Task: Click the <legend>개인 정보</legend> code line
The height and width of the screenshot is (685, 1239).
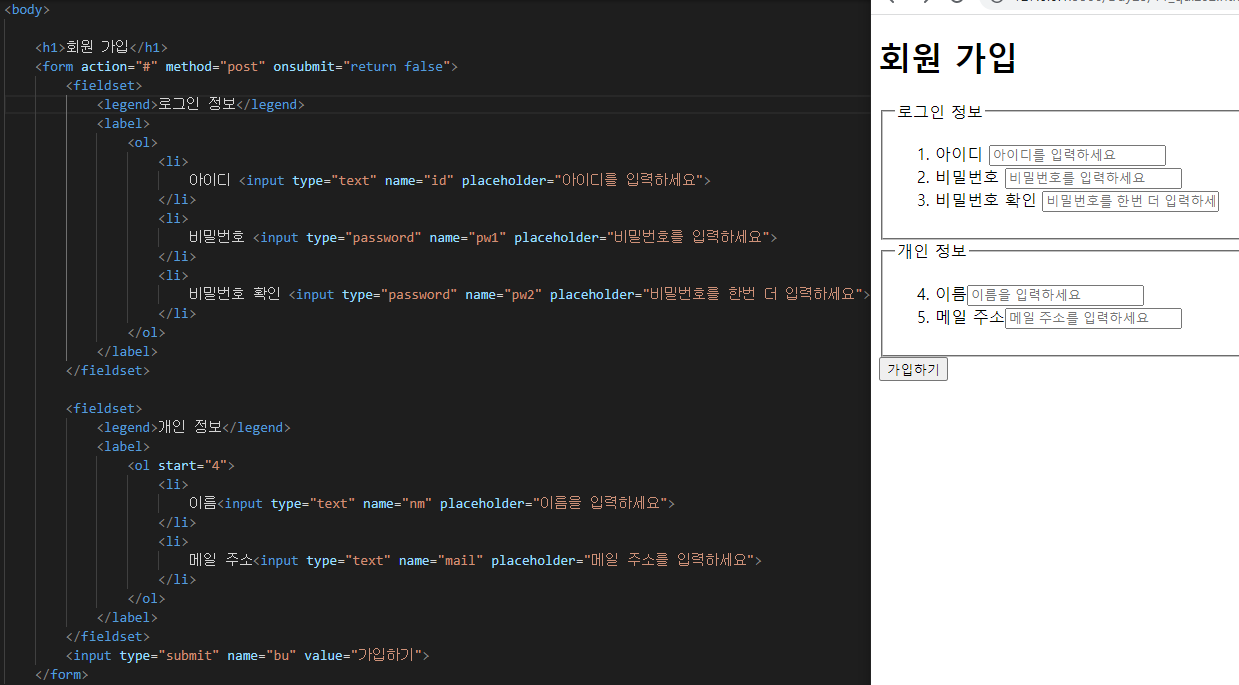Action: point(193,427)
